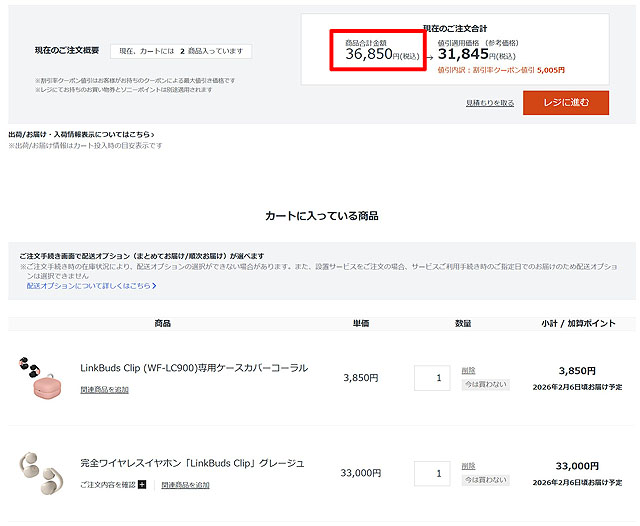Viewport: 640px width, 526px height.
Task: Open 配送オプションについて詳しくはこちら link
Action: pyautogui.click(x=89, y=286)
